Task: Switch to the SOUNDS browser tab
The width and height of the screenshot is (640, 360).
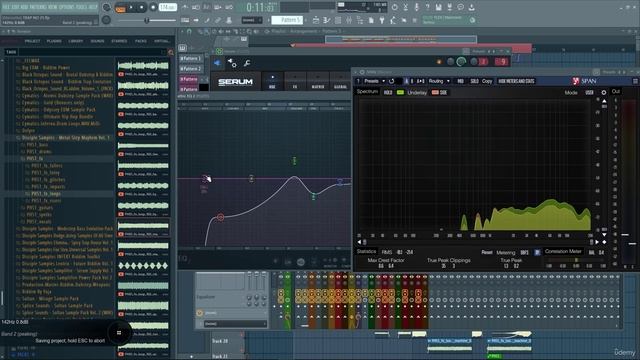Action: point(97,41)
